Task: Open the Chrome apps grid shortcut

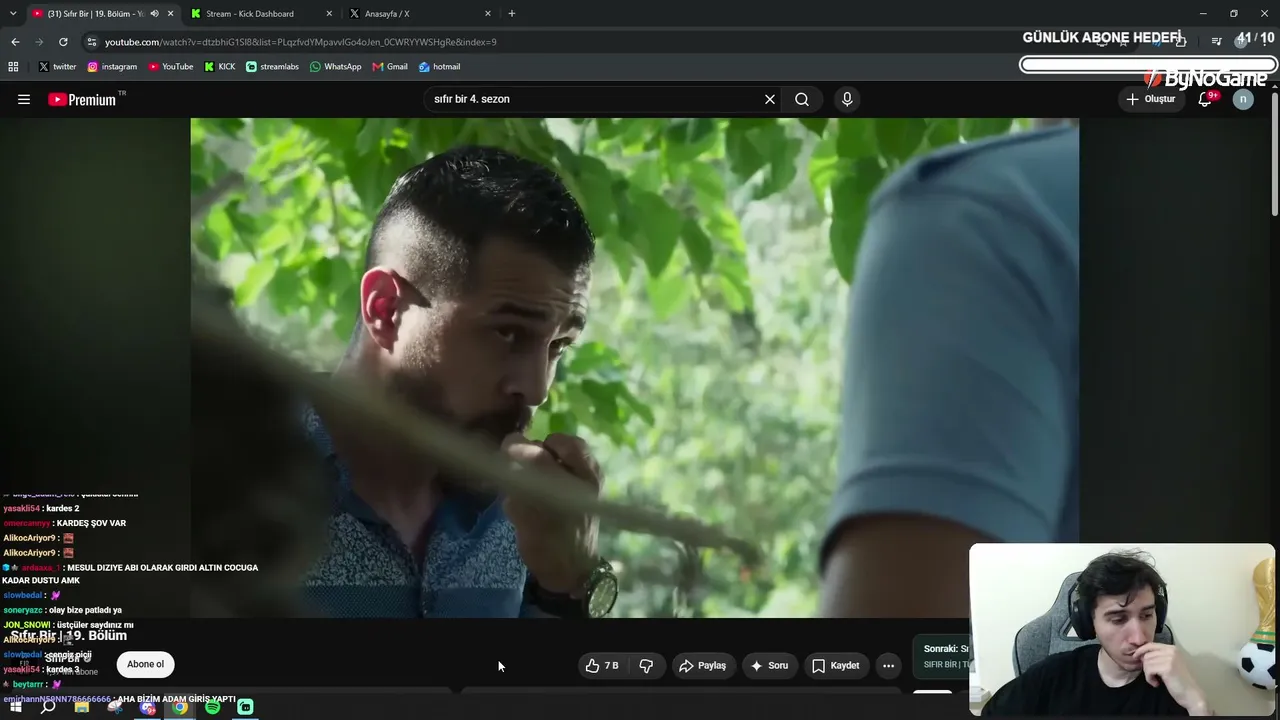Action: (13, 66)
